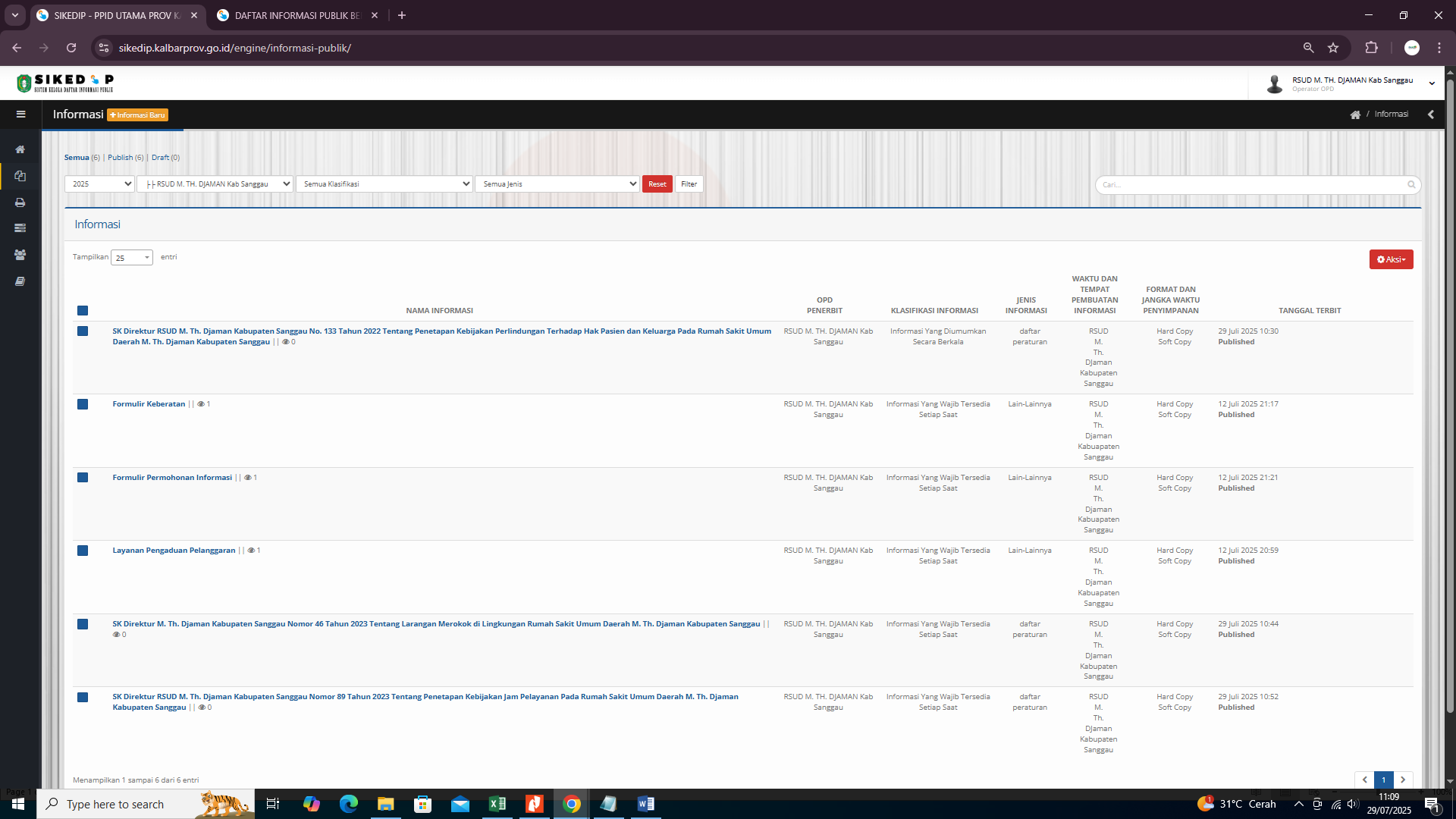This screenshot has width=1456, height=819.
Task: Open Word from the taskbar
Action: click(x=646, y=804)
